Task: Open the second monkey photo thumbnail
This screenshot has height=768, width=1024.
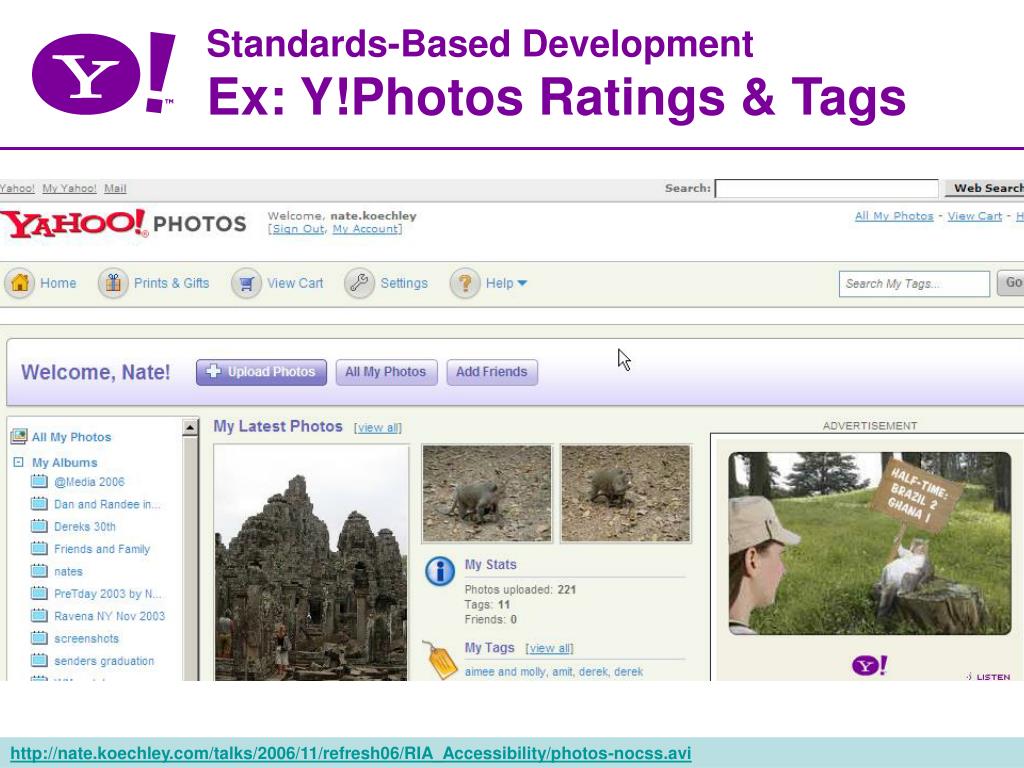Action: (626, 494)
